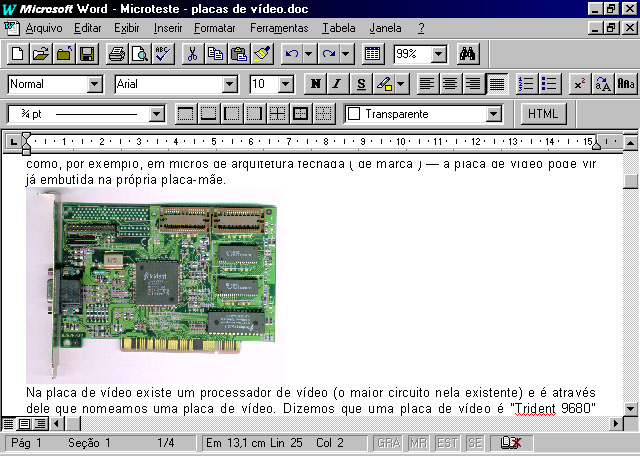Redo the last undone action
Screen dimensions: 640x456
click(329, 54)
